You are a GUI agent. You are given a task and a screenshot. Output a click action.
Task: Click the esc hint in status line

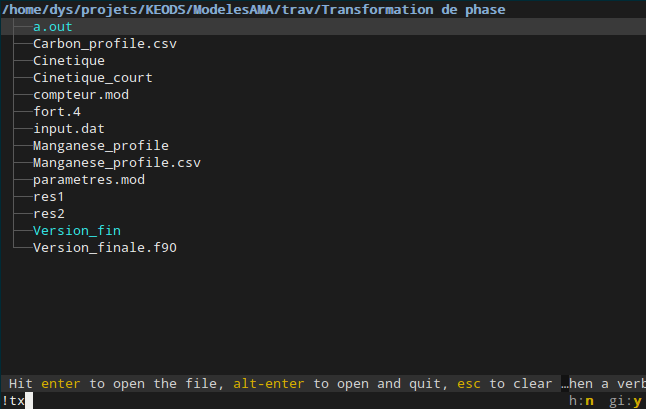click(x=469, y=384)
